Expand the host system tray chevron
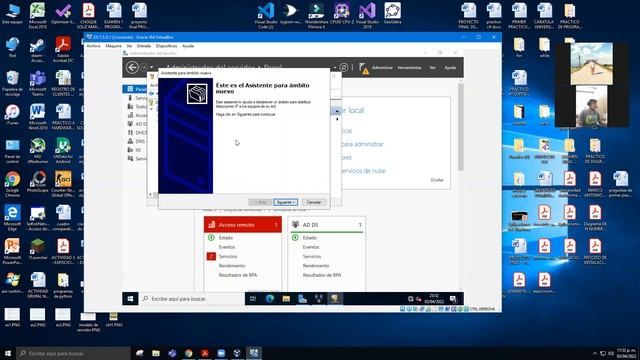This screenshot has width=640, height=360. coord(594,353)
